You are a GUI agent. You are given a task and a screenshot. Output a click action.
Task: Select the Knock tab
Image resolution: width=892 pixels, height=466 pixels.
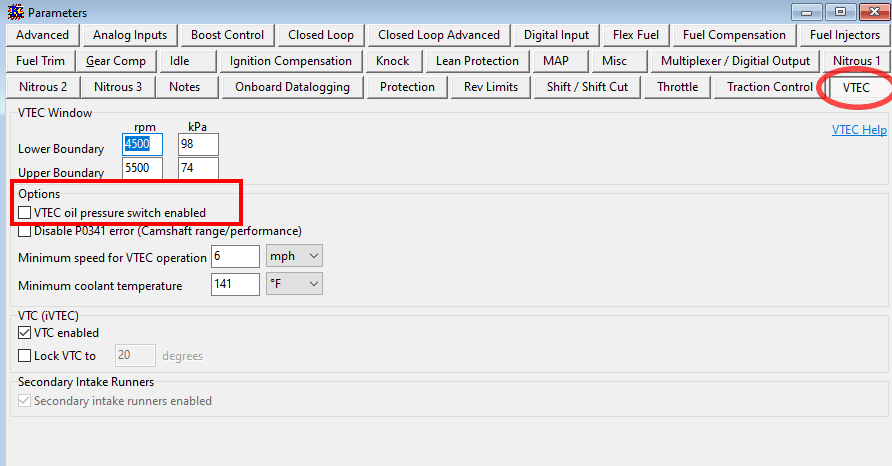(x=393, y=61)
